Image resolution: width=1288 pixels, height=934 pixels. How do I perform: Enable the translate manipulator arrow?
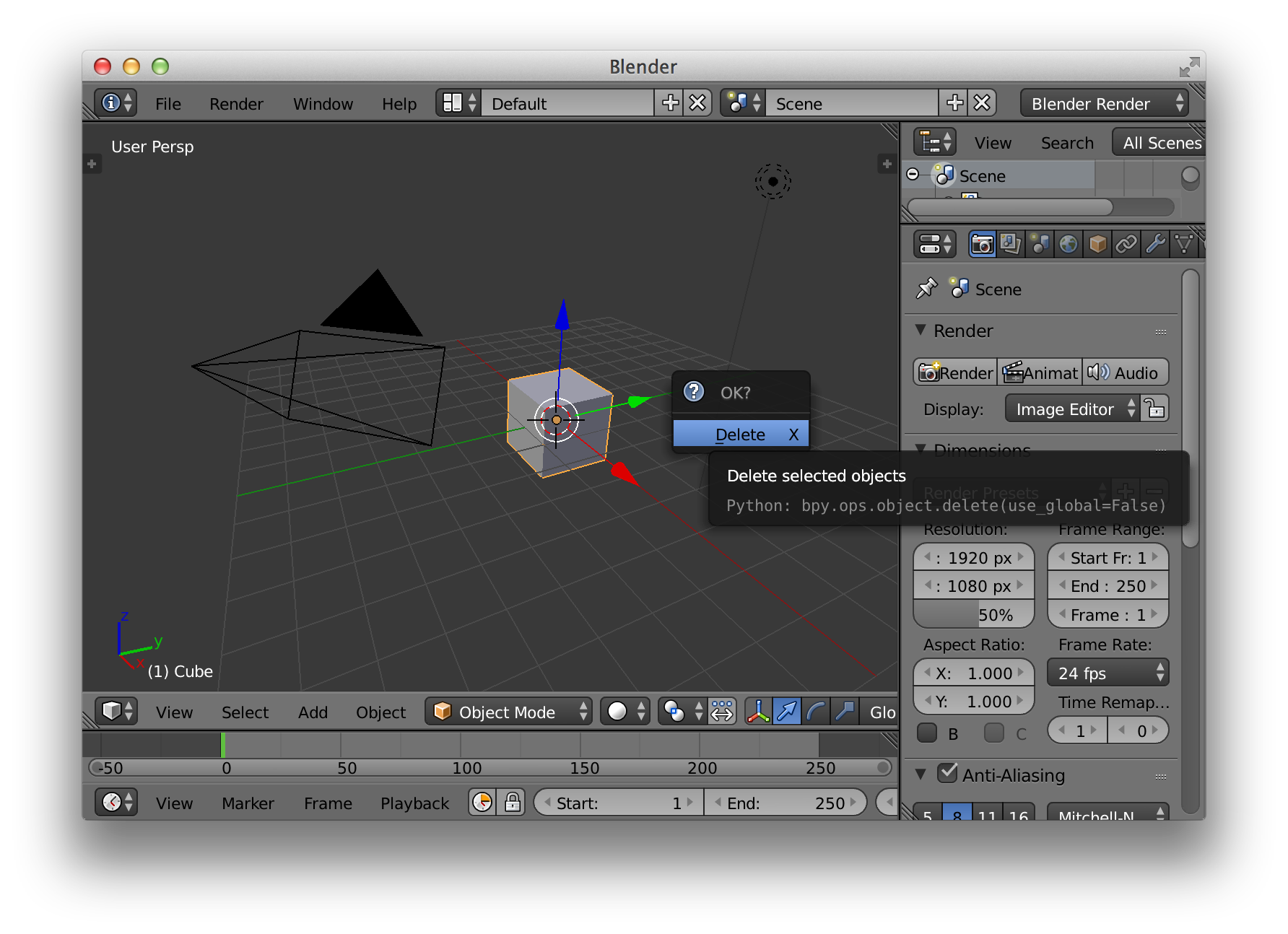coord(787,712)
